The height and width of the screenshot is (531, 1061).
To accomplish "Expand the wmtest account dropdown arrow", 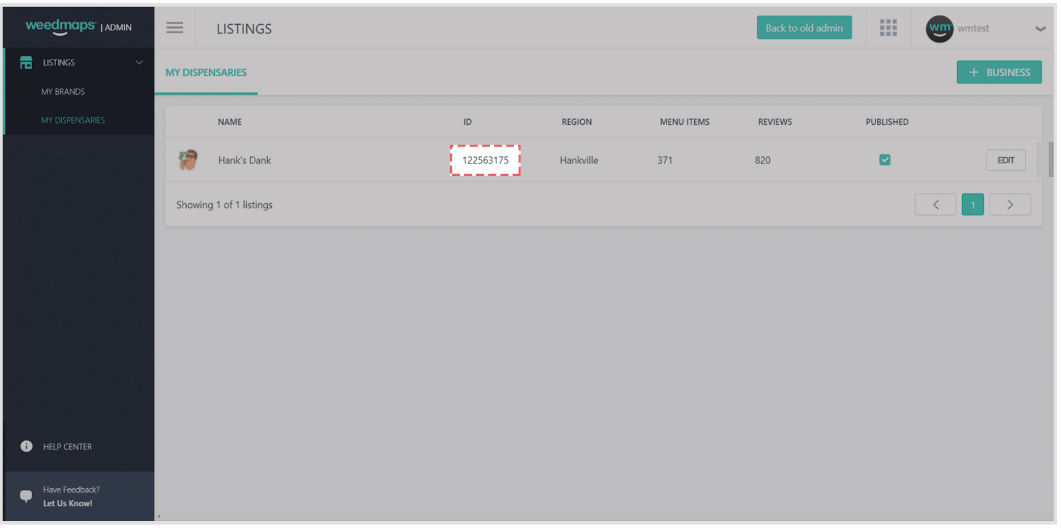I will point(1039,29).
